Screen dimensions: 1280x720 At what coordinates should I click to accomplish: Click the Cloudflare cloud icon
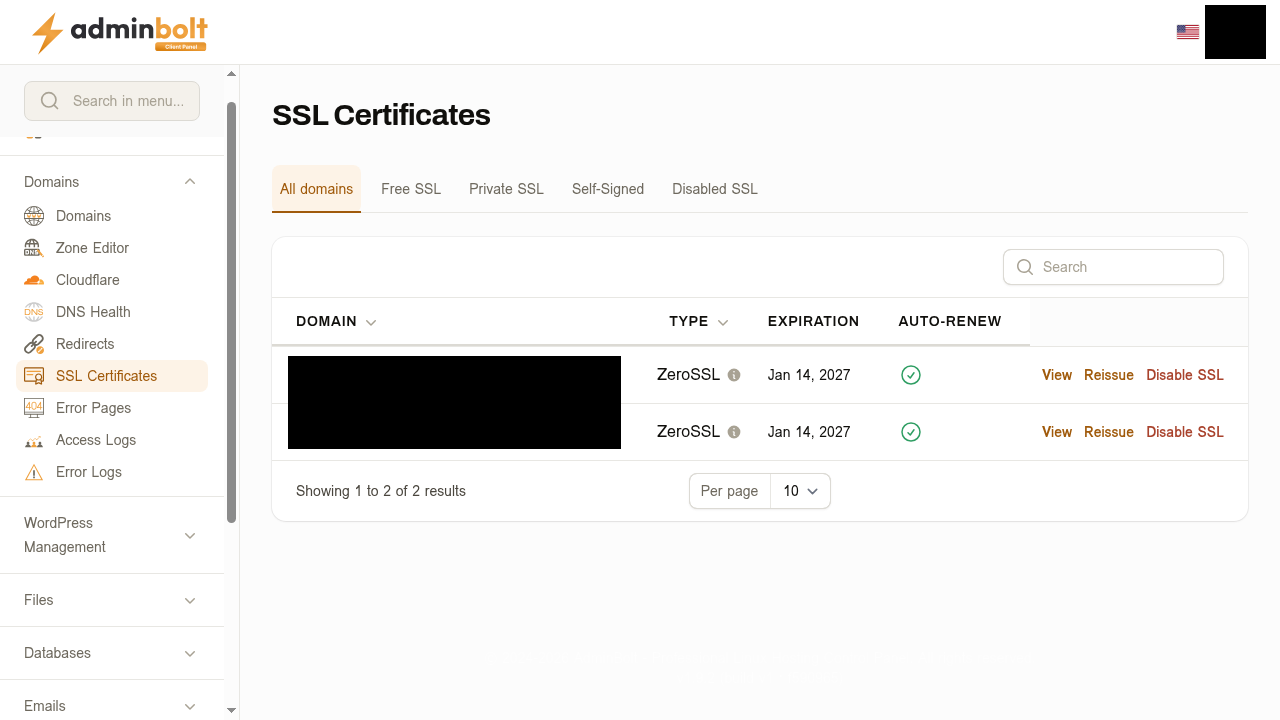click(x=34, y=280)
